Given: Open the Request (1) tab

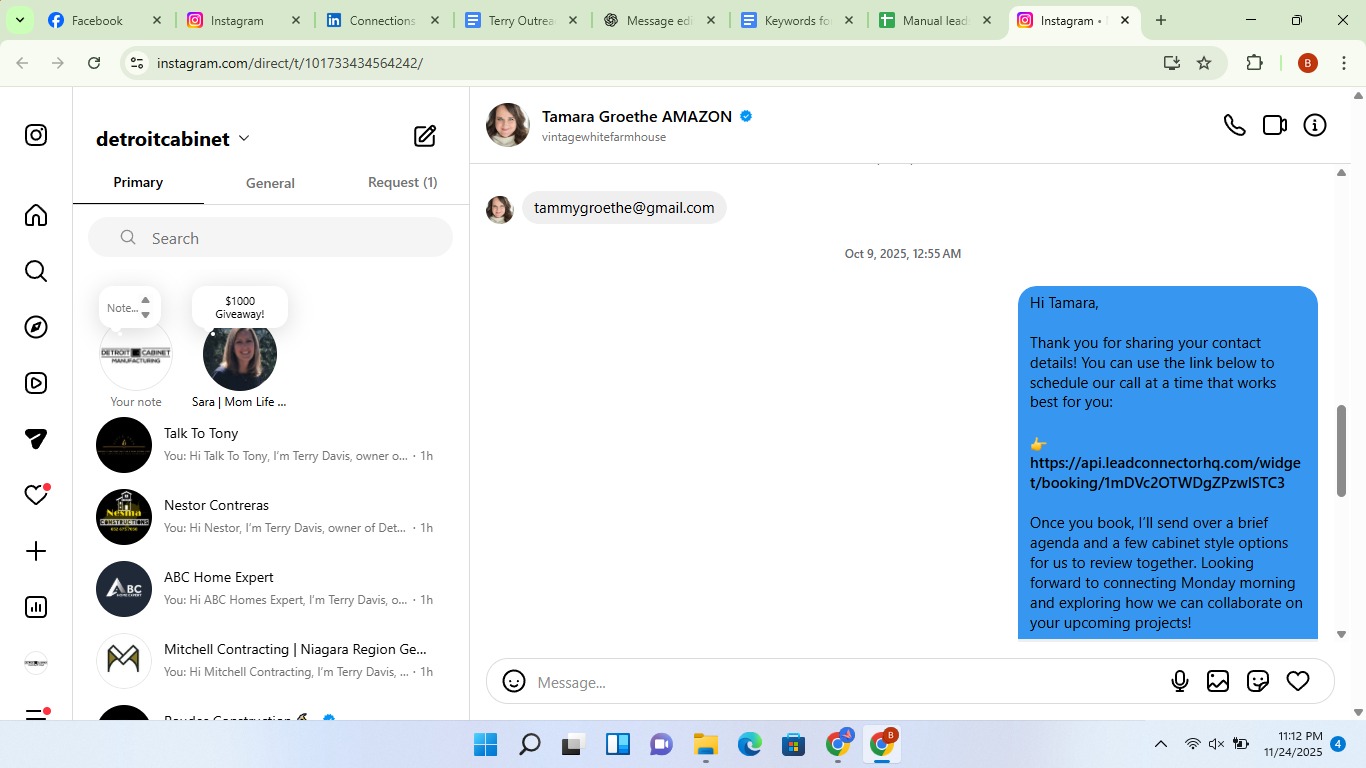Looking at the screenshot, I should [402, 183].
